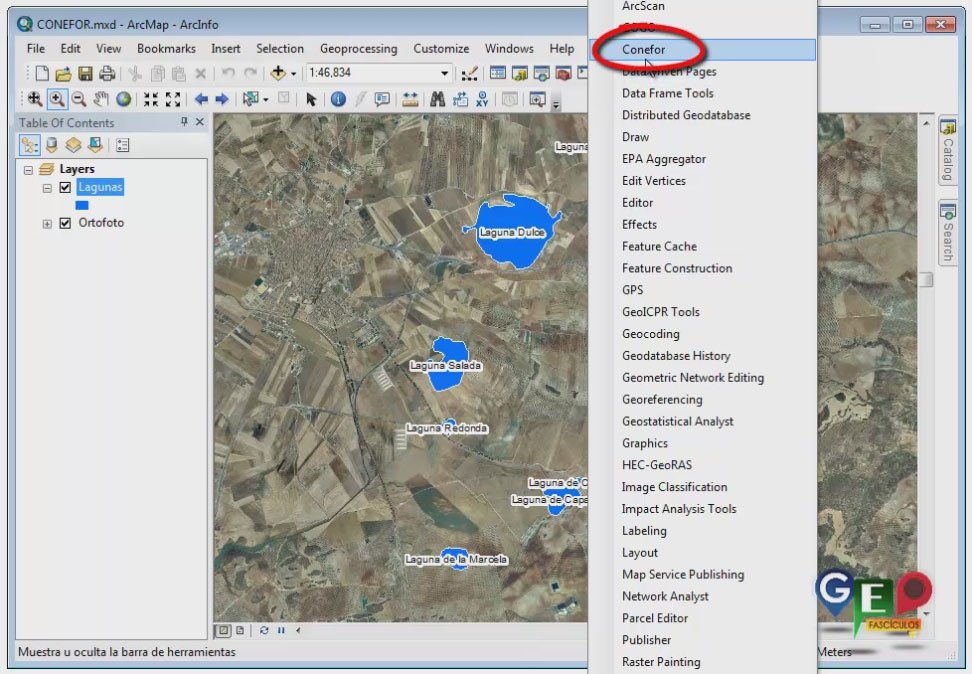Activate the Measure ruler tool
Screen dimensions: 972x674
pos(410,99)
